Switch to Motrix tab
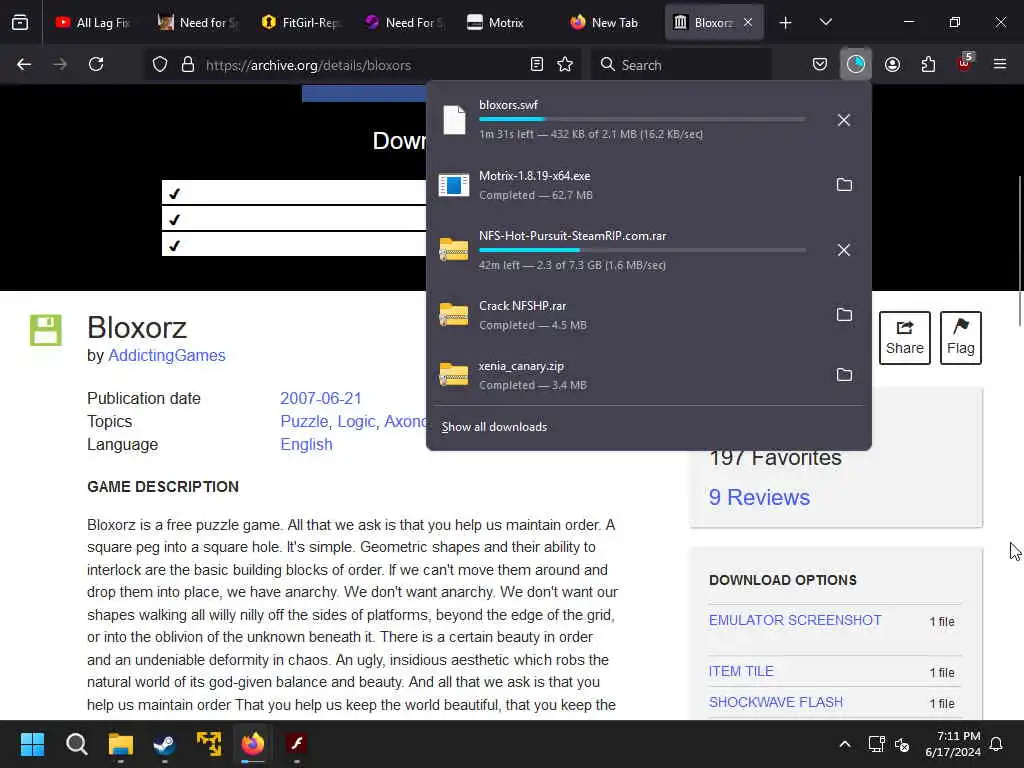This screenshot has height=768, width=1024. (507, 23)
